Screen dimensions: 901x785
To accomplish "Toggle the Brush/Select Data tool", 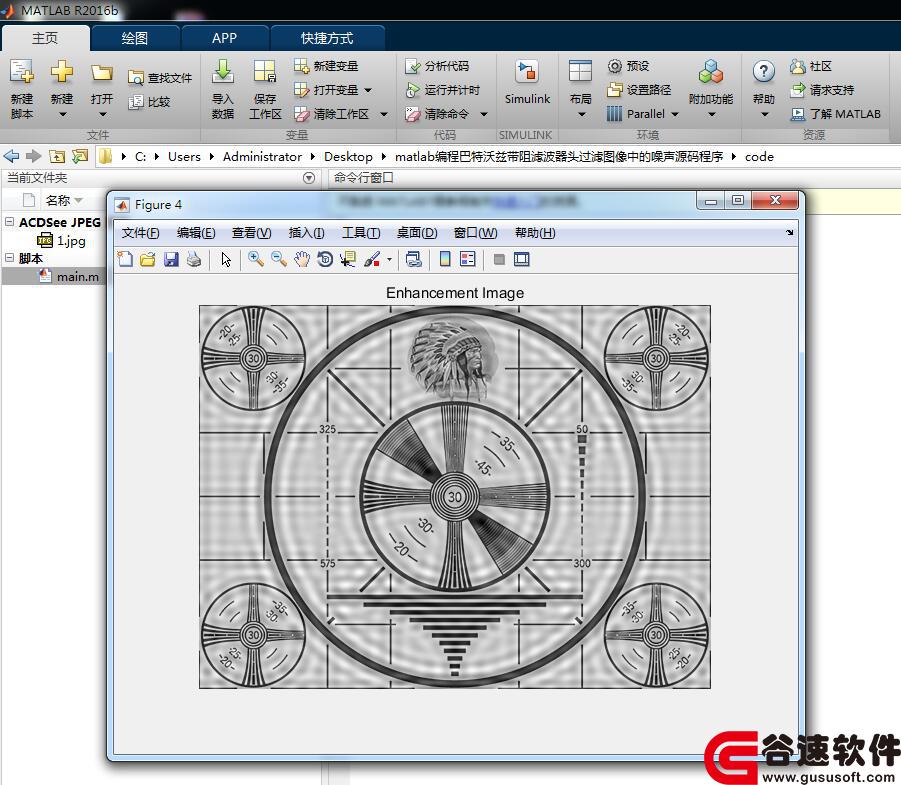I will [x=372, y=259].
